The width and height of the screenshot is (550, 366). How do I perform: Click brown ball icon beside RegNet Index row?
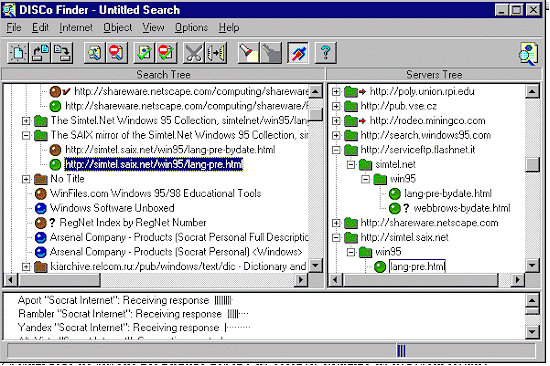(x=41, y=223)
